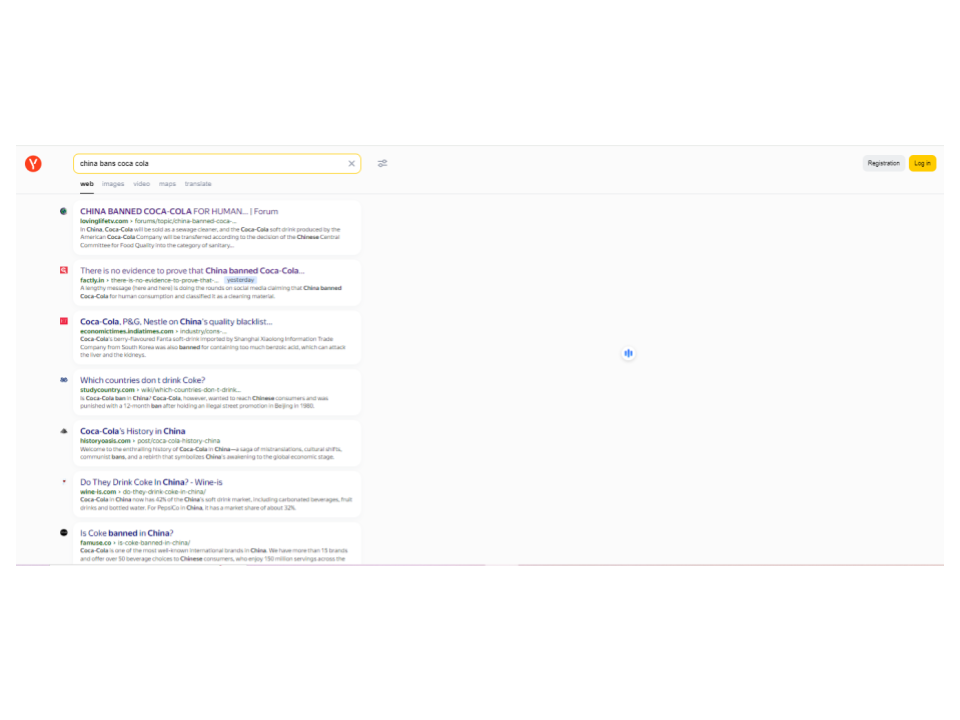Clear the search box with the X icon
This screenshot has height=720, width=960.
pos(351,164)
